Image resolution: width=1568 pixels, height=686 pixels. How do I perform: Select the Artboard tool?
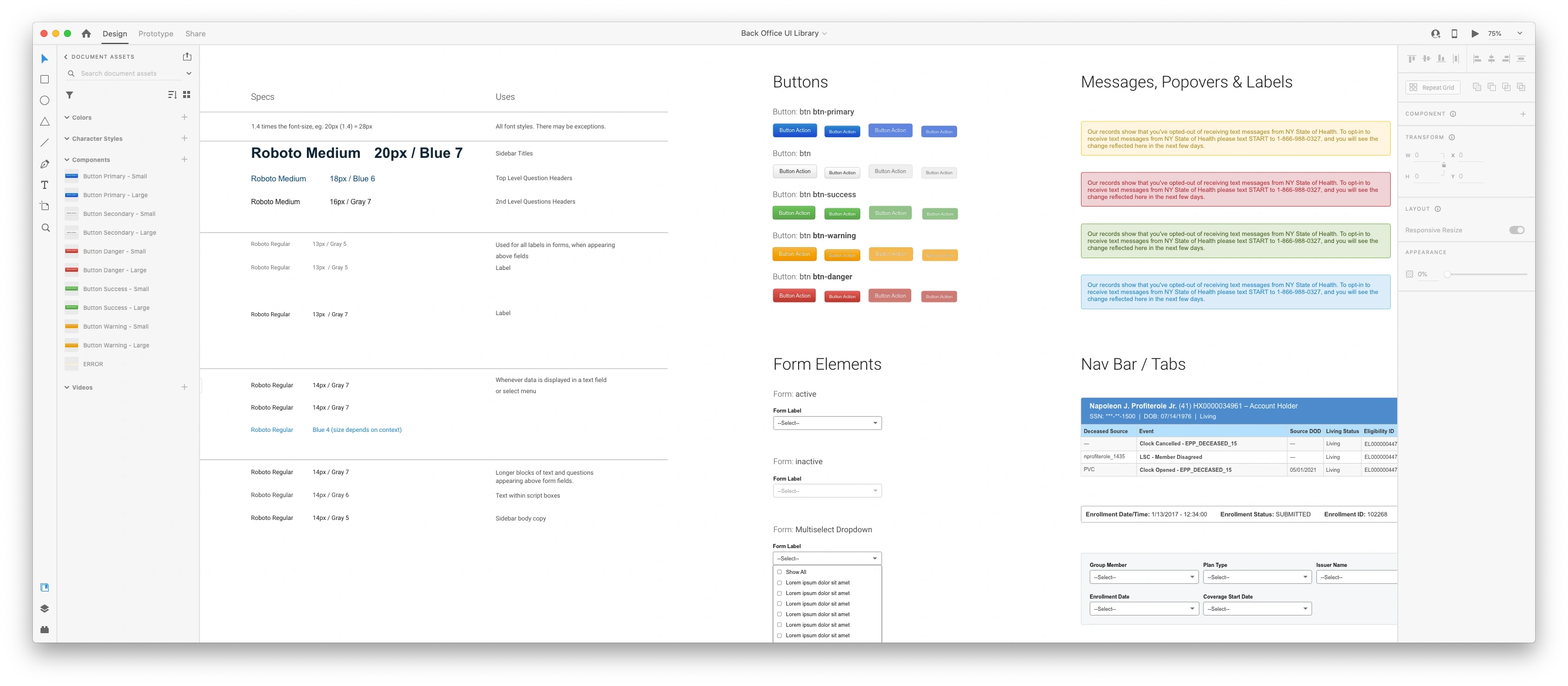coord(45,206)
